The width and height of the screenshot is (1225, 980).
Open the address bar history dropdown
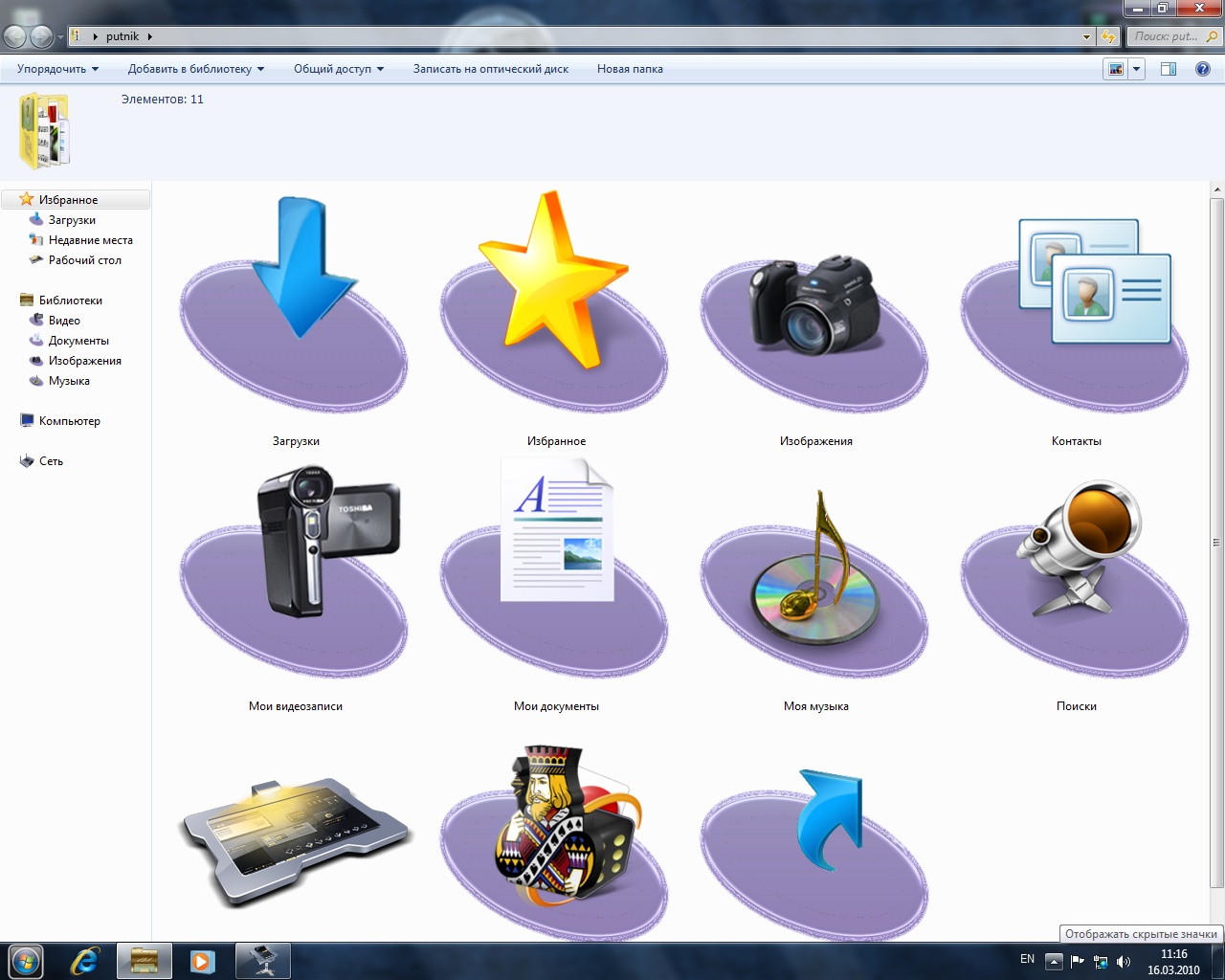point(1086,36)
